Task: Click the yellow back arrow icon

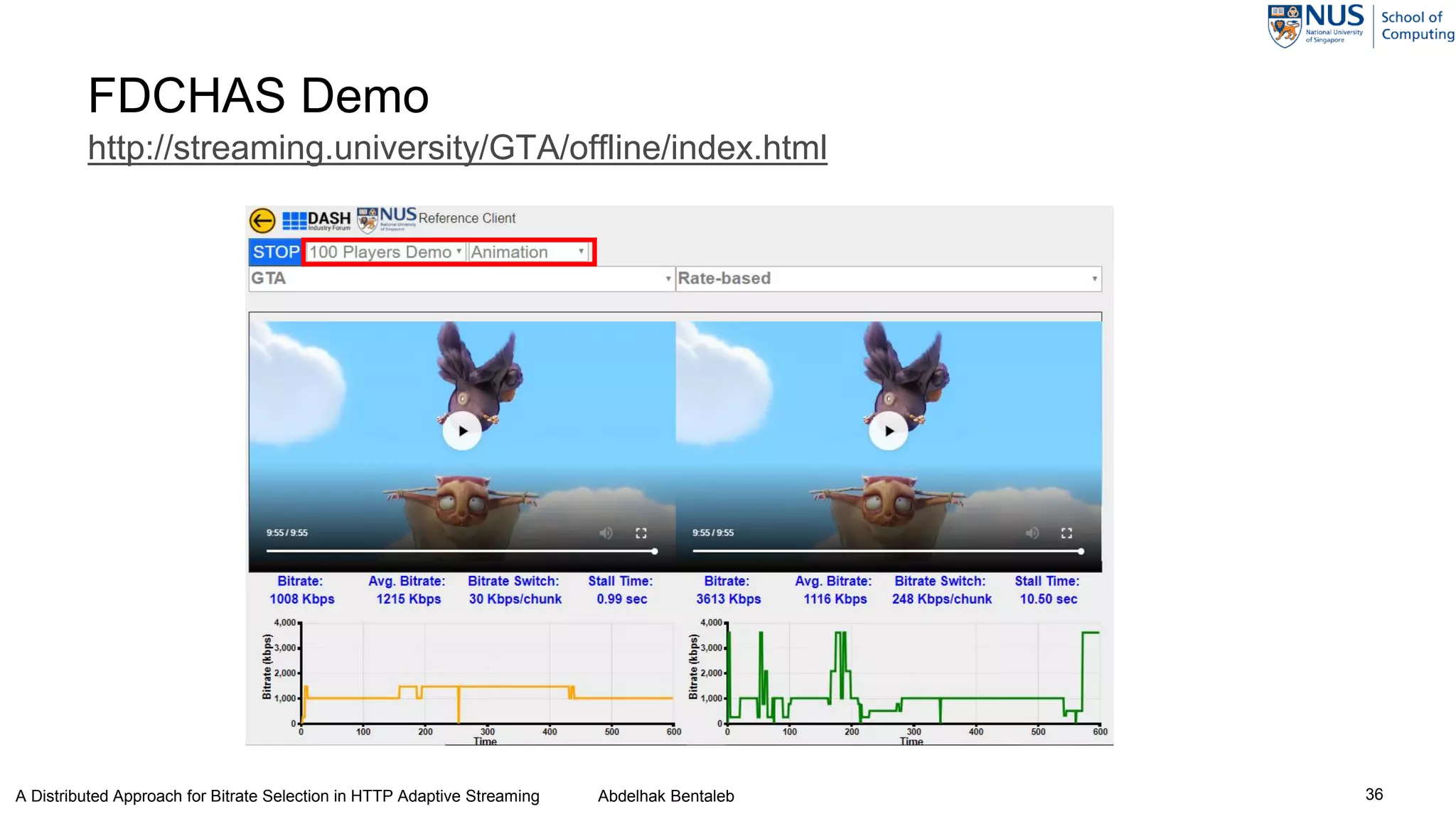Action: tap(262, 221)
